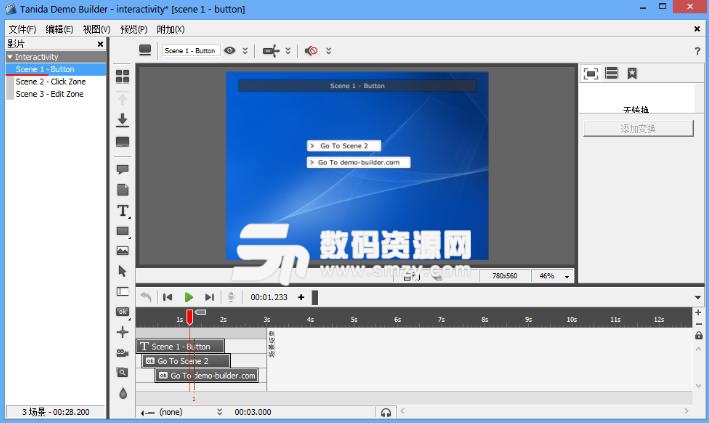Select Scene 1 - Button in scene list

click(x=56, y=69)
